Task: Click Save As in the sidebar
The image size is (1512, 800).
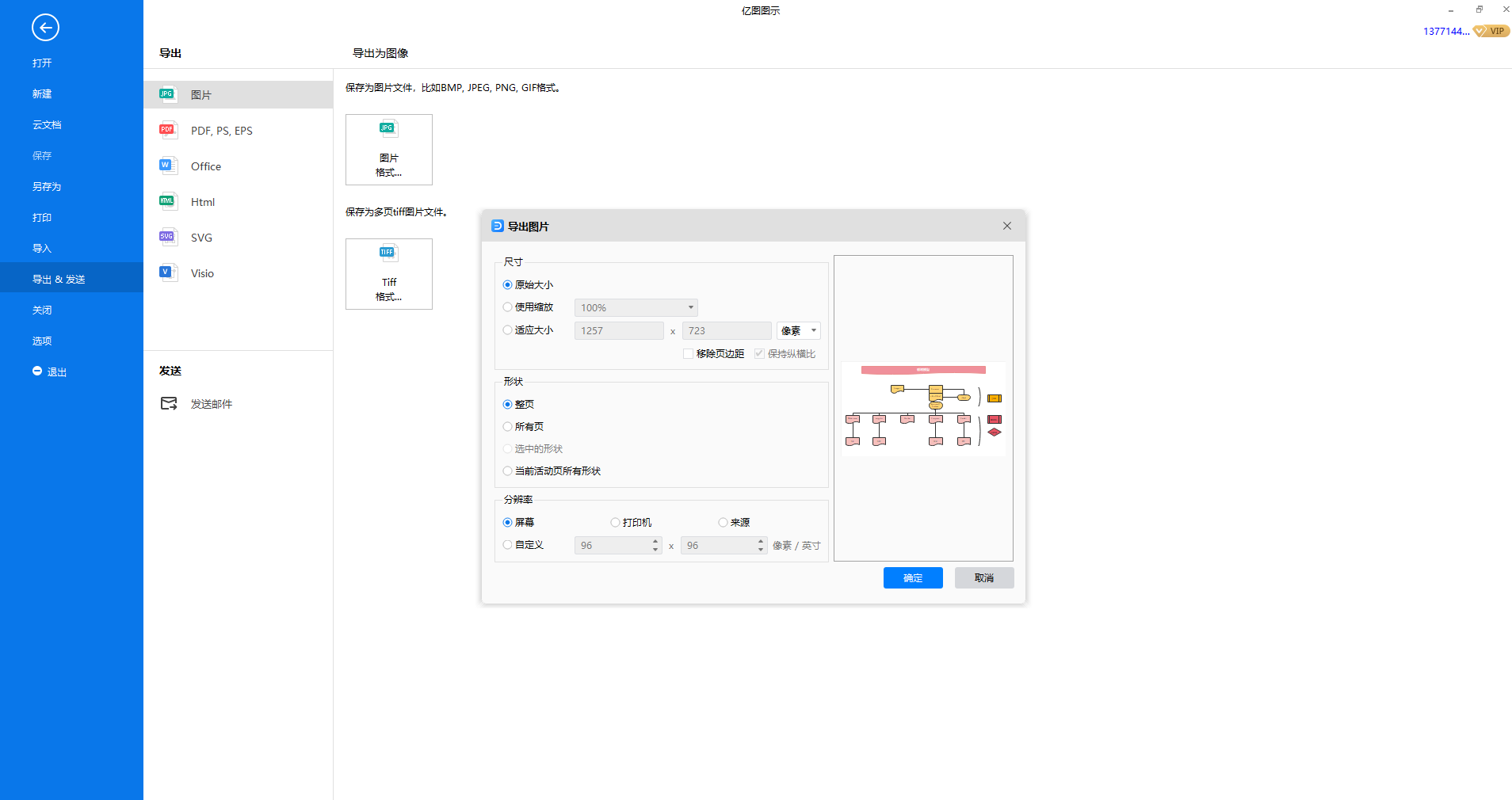Action: click(x=47, y=187)
